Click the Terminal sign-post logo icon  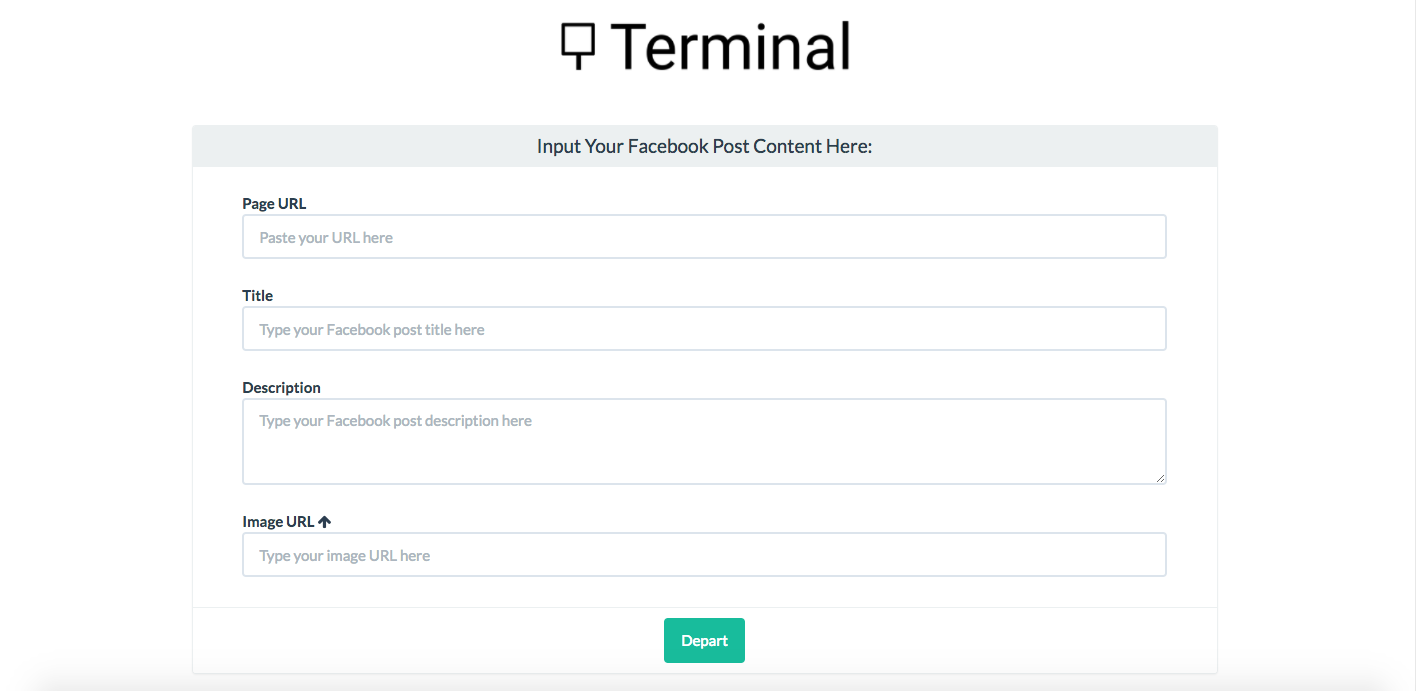pyautogui.click(x=576, y=44)
